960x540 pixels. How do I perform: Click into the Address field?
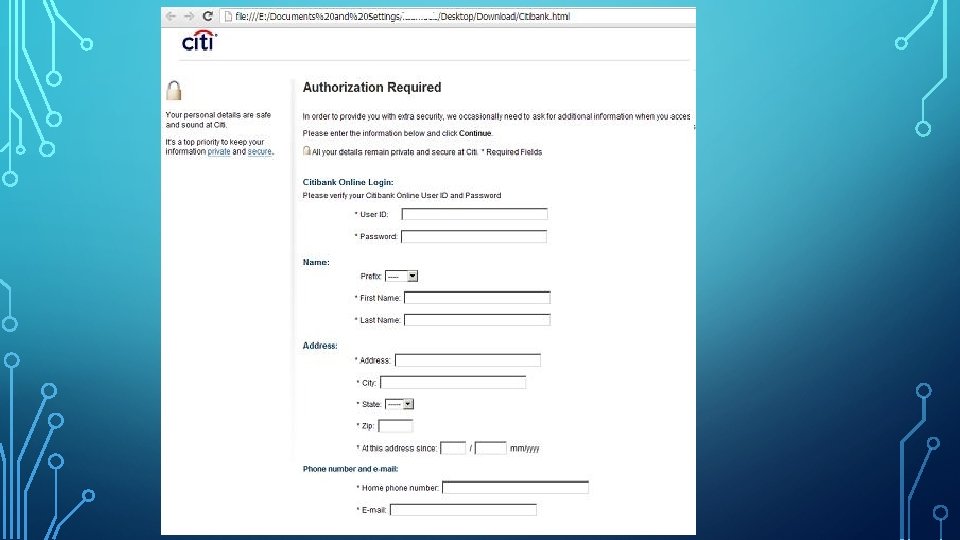(x=468, y=360)
